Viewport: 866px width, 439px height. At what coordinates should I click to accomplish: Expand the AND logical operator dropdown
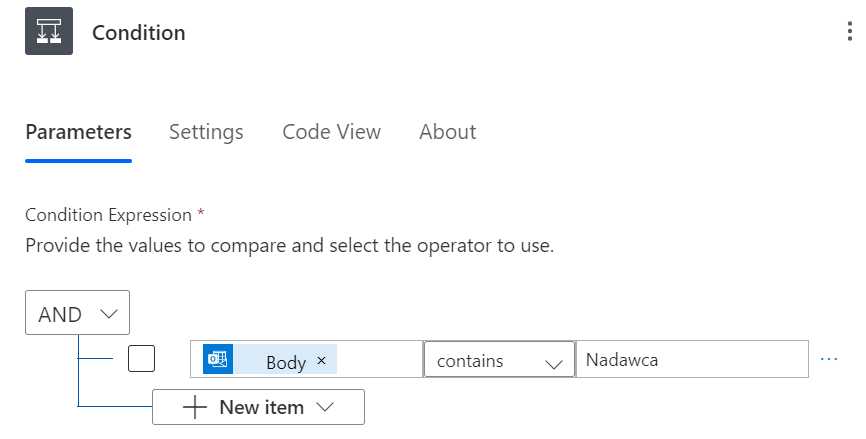pyautogui.click(x=77, y=314)
